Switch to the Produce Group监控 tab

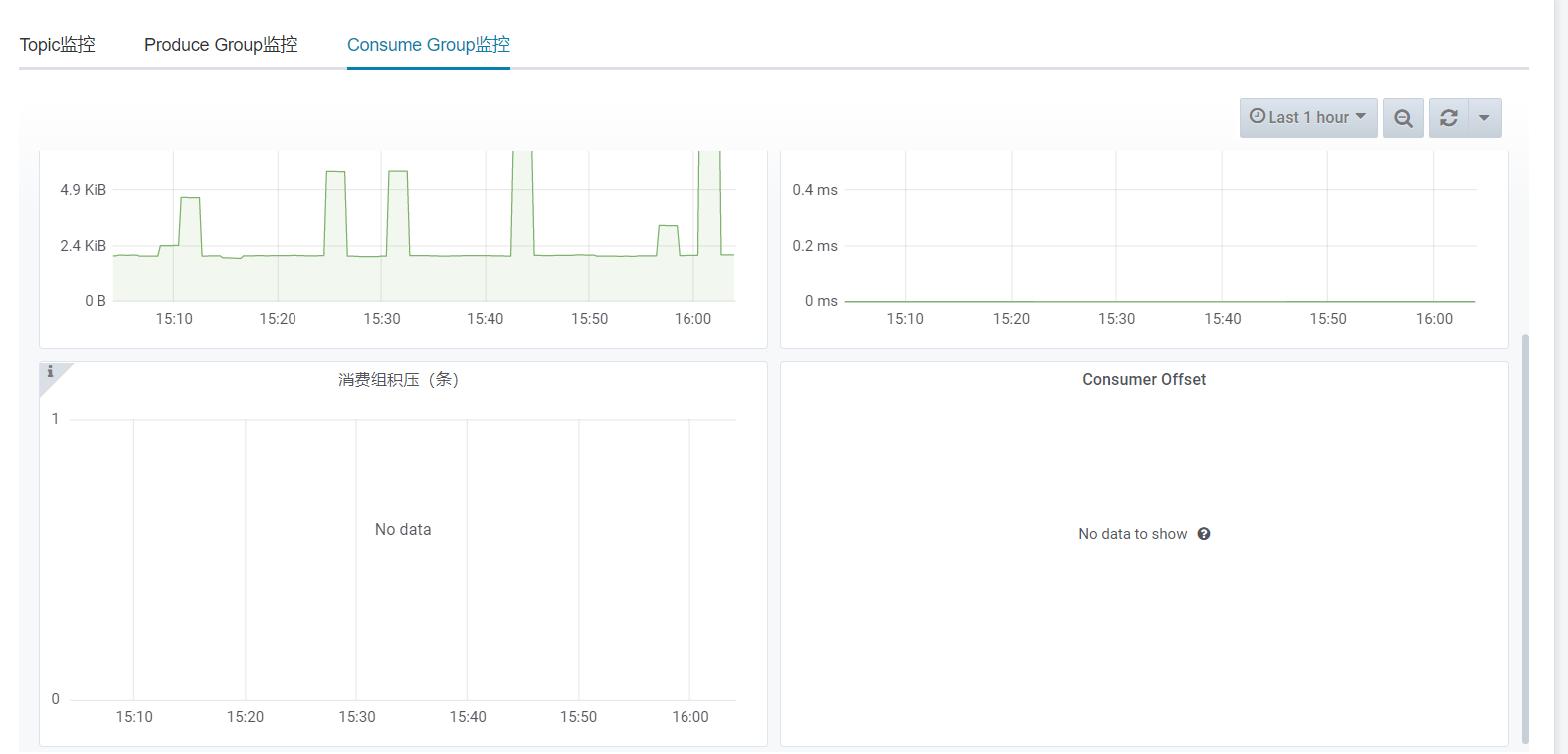pyautogui.click(x=221, y=45)
